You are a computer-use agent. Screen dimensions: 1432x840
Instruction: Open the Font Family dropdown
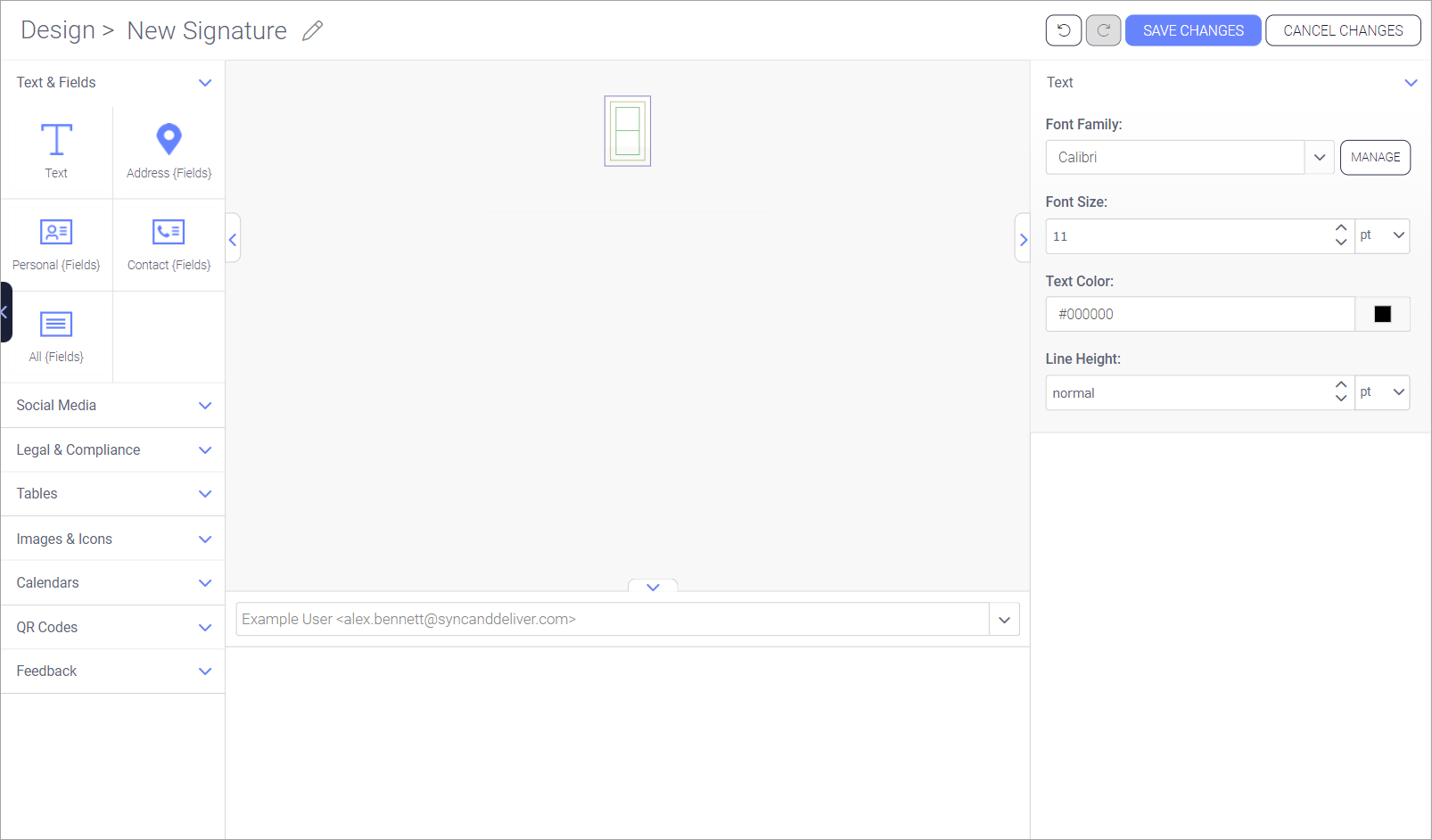coord(1319,157)
